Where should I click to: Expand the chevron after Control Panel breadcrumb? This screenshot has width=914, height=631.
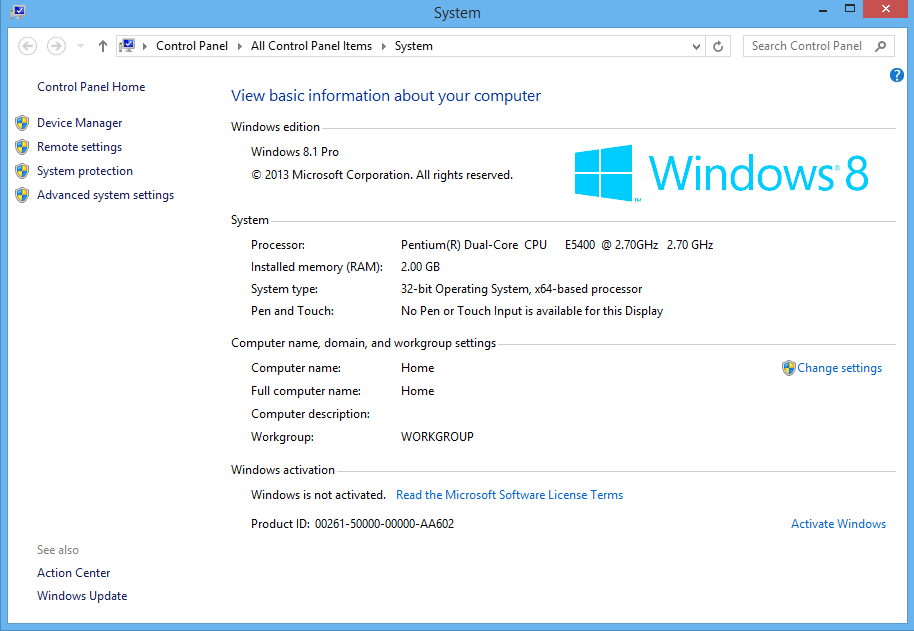[240, 46]
